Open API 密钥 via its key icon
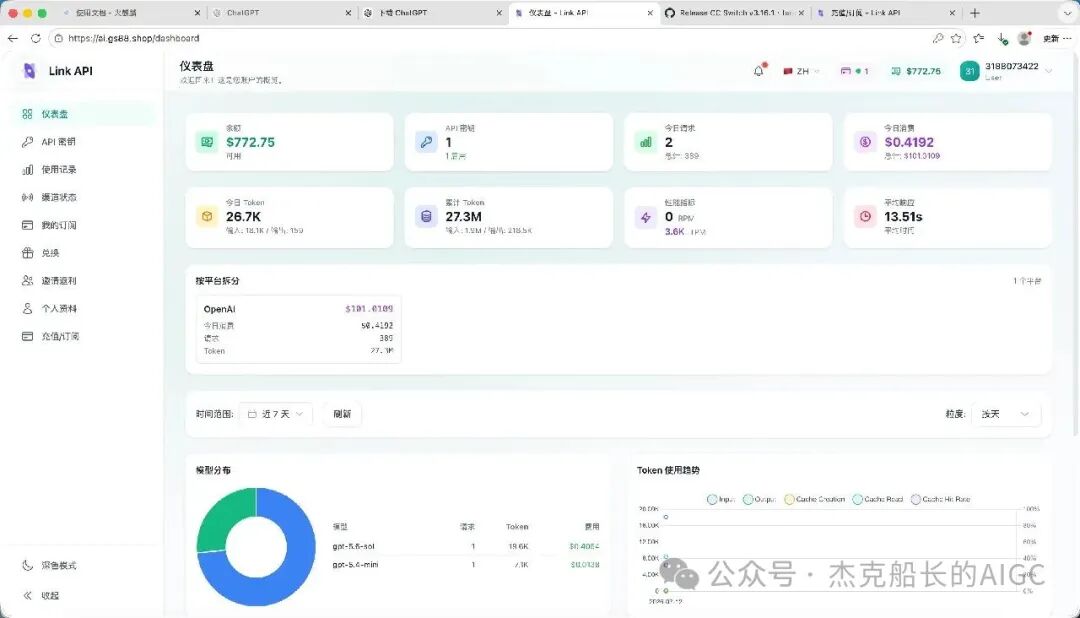 pos(28,142)
